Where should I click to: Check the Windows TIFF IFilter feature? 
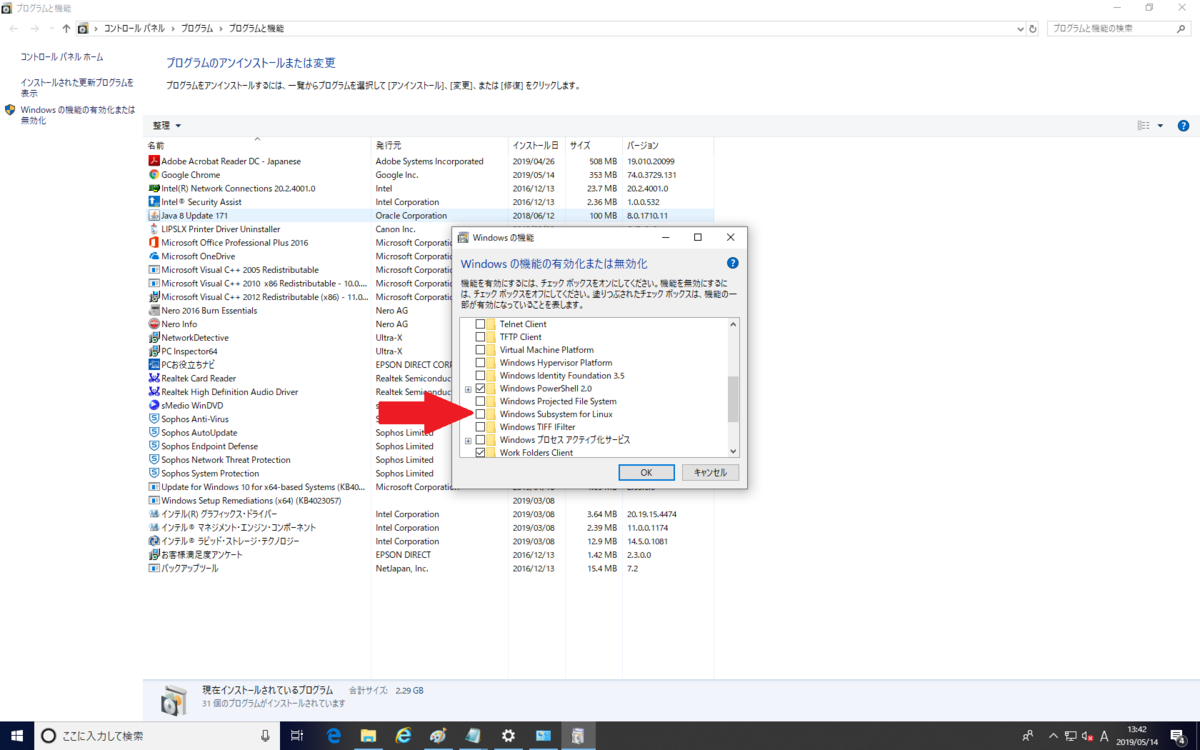pos(480,427)
